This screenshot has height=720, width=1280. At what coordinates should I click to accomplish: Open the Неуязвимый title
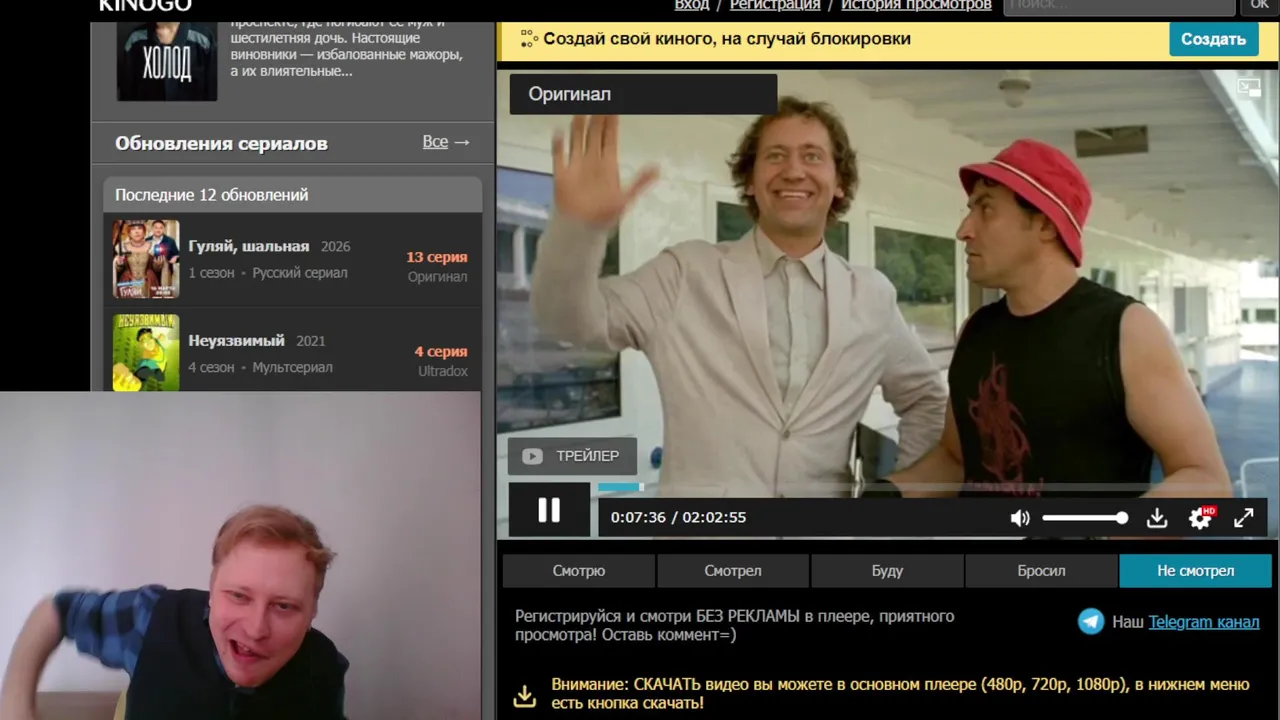tap(237, 340)
